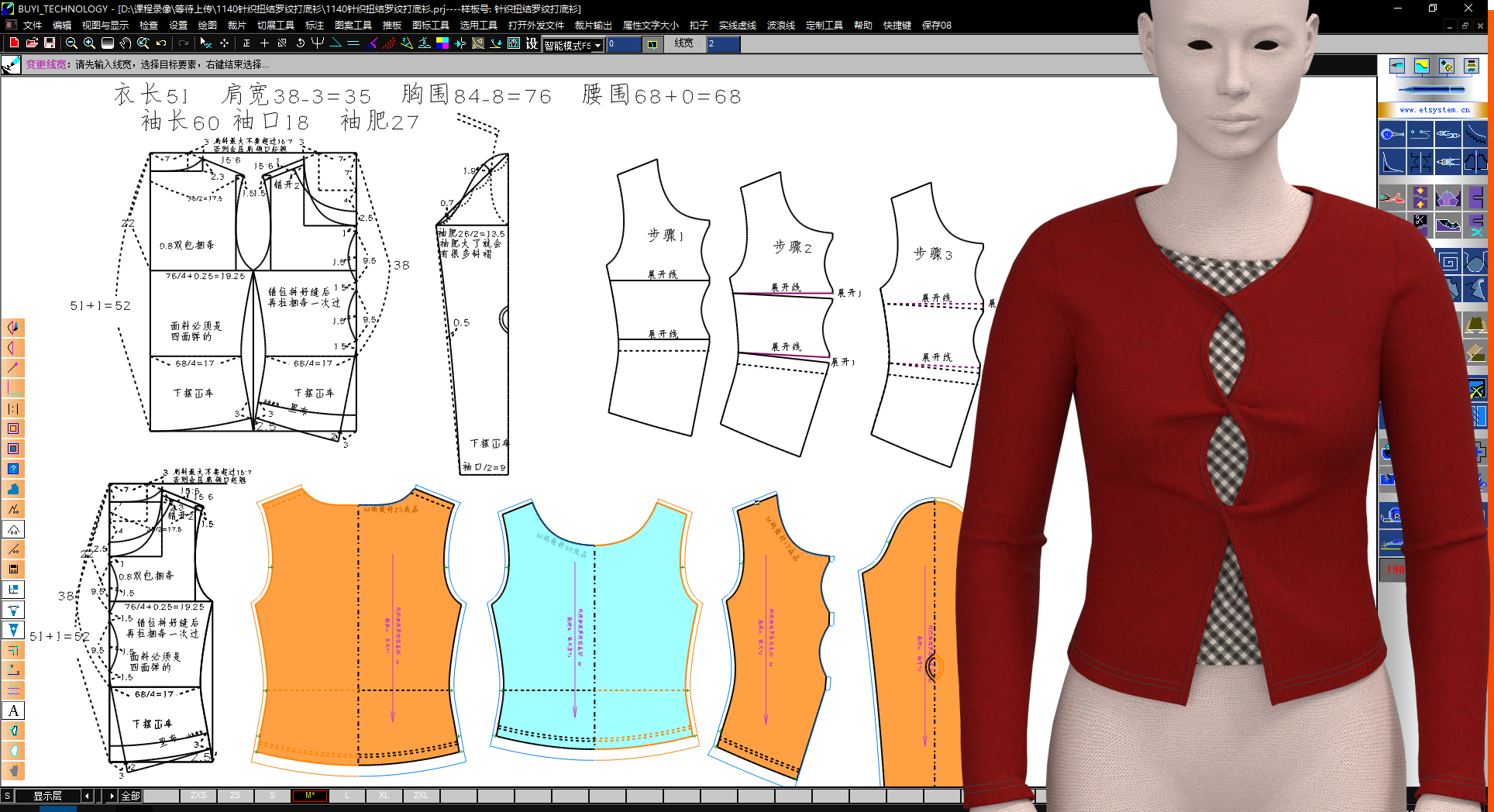Select the text A tool in left sidebar

pos(13,710)
